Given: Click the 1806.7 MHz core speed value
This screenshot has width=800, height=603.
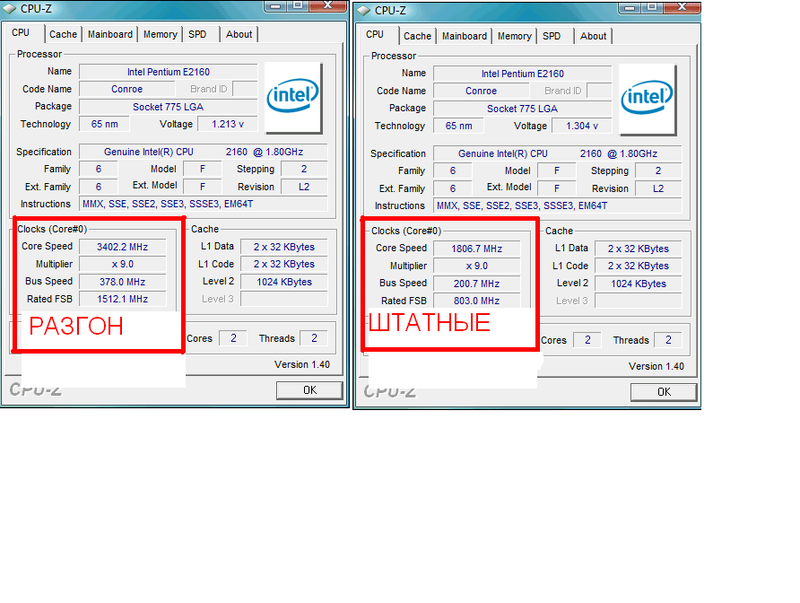Looking at the screenshot, I should (477, 249).
